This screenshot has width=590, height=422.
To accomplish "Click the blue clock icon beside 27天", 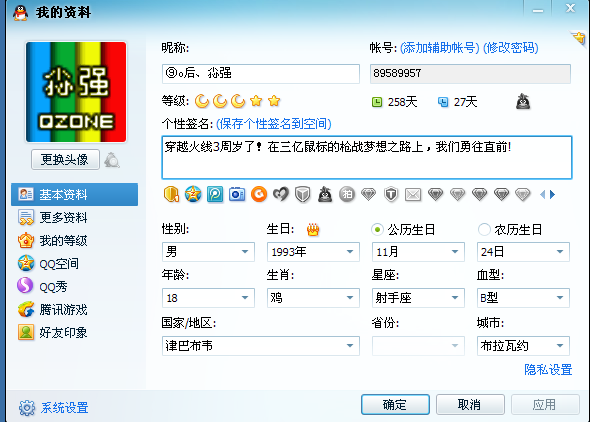I will pos(443,102).
